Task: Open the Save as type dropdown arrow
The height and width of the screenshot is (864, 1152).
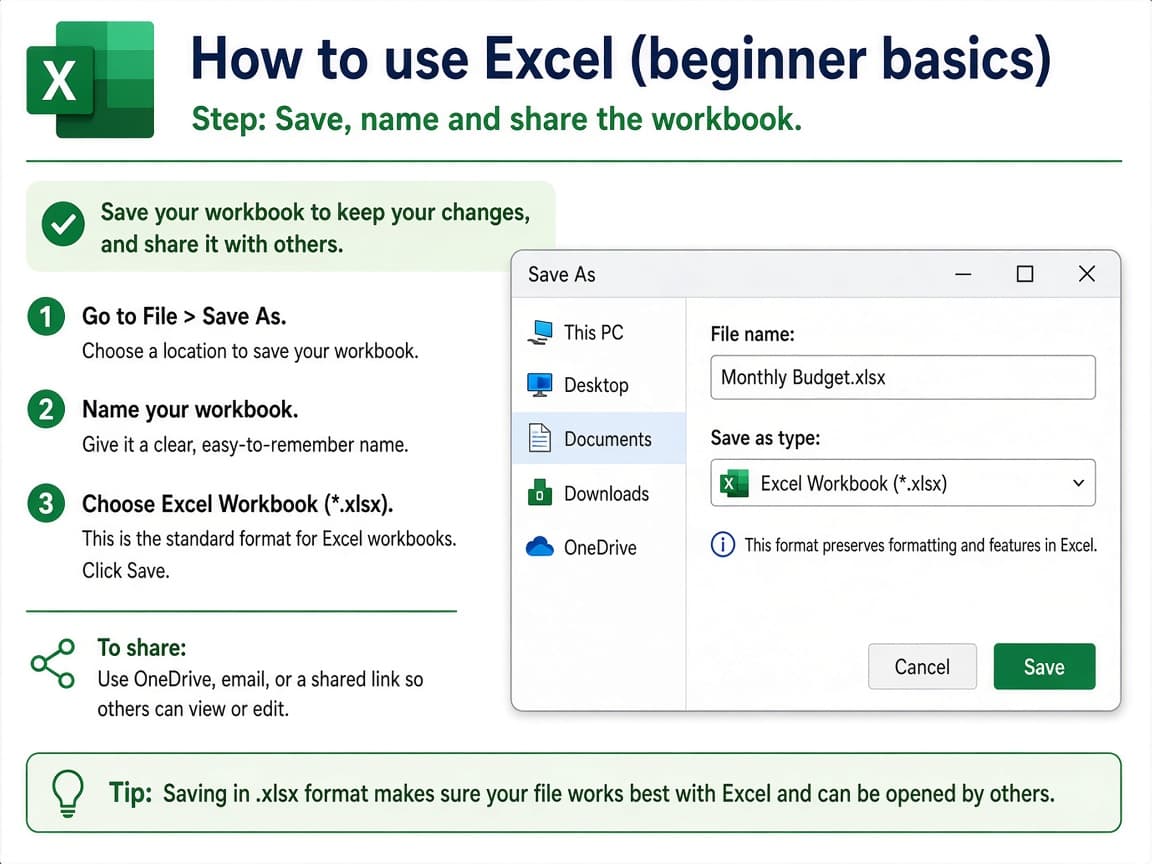Action: point(1078,483)
